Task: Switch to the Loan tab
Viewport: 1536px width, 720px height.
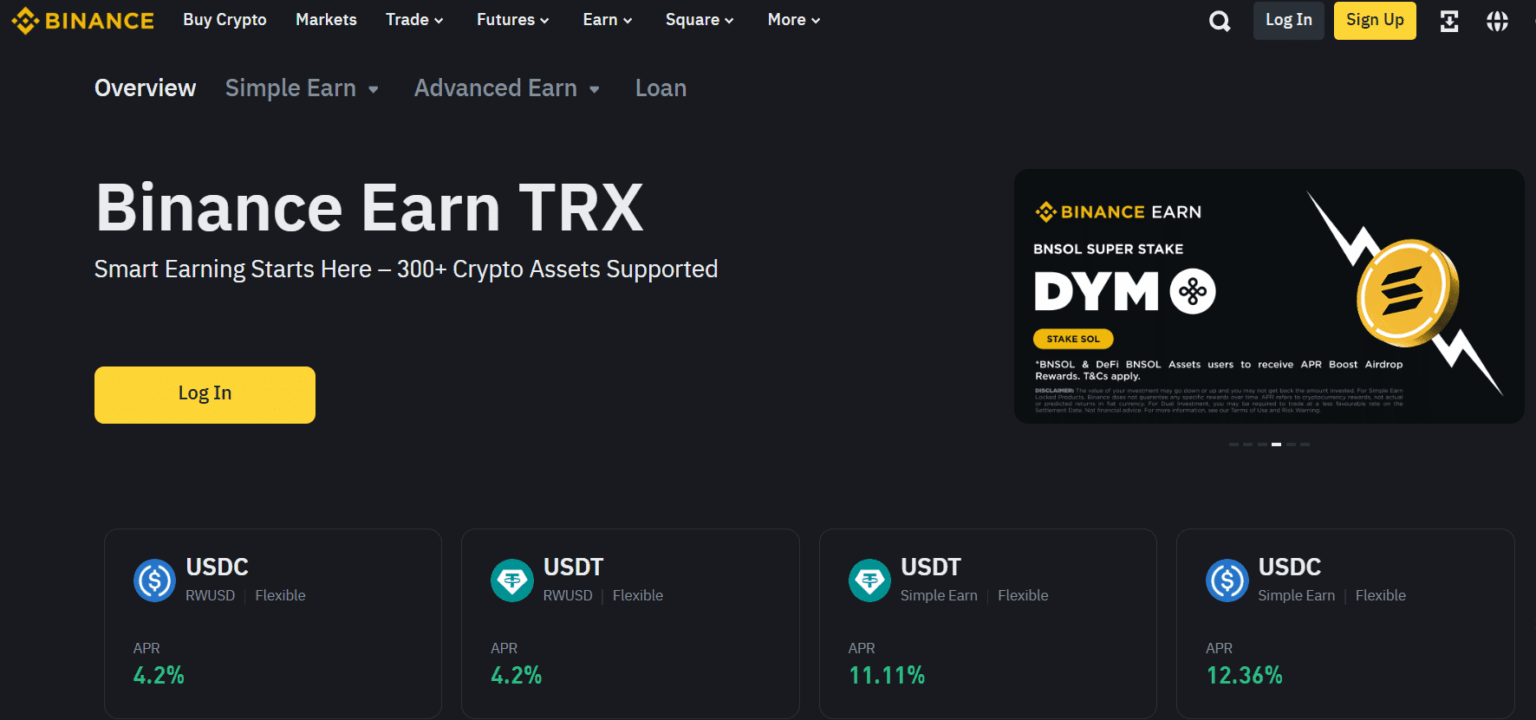Action: tap(660, 88)
